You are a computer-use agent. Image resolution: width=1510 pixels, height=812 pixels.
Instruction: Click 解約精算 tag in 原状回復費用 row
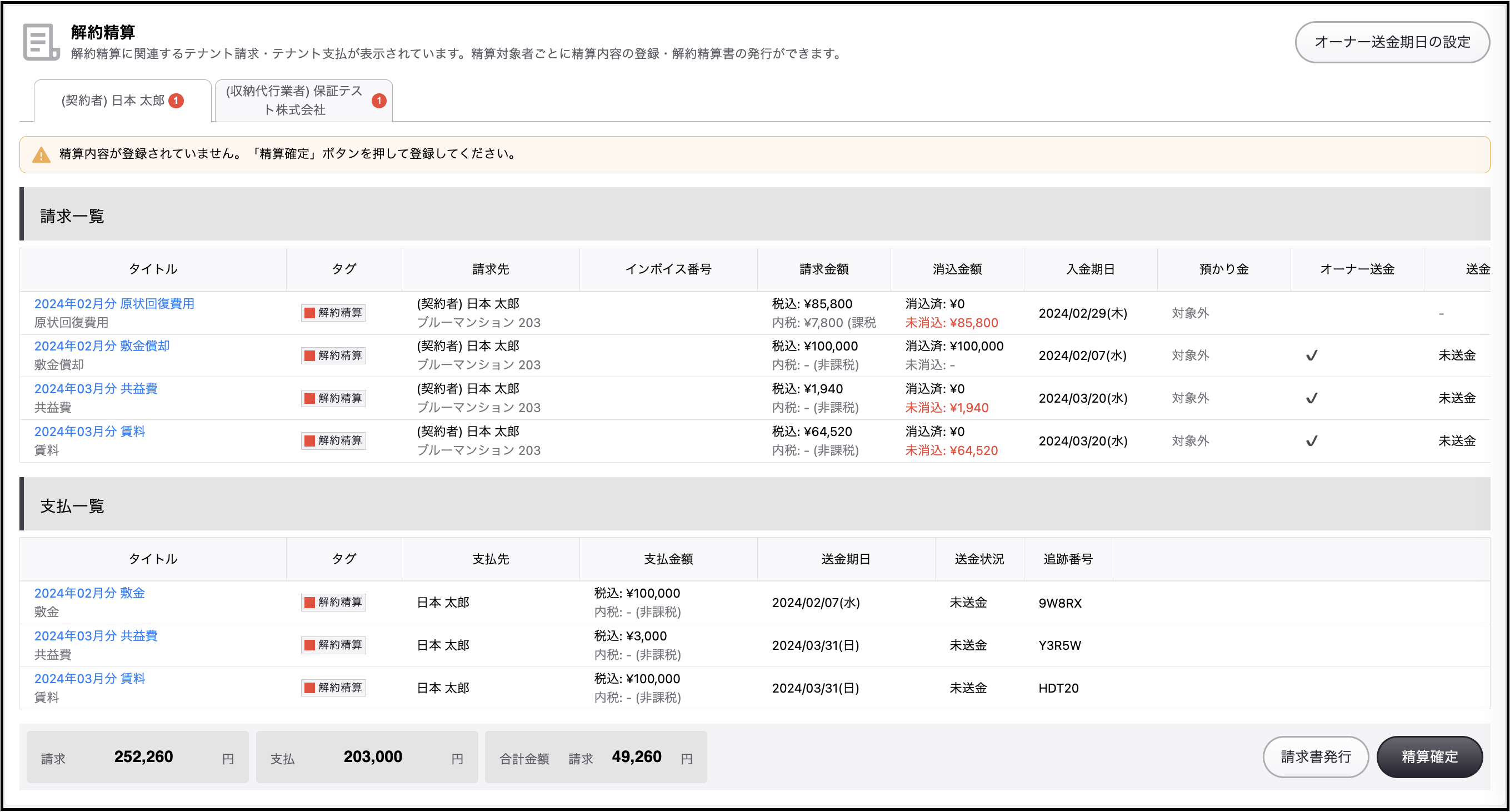pyautogui.click(x=333, y=313)
